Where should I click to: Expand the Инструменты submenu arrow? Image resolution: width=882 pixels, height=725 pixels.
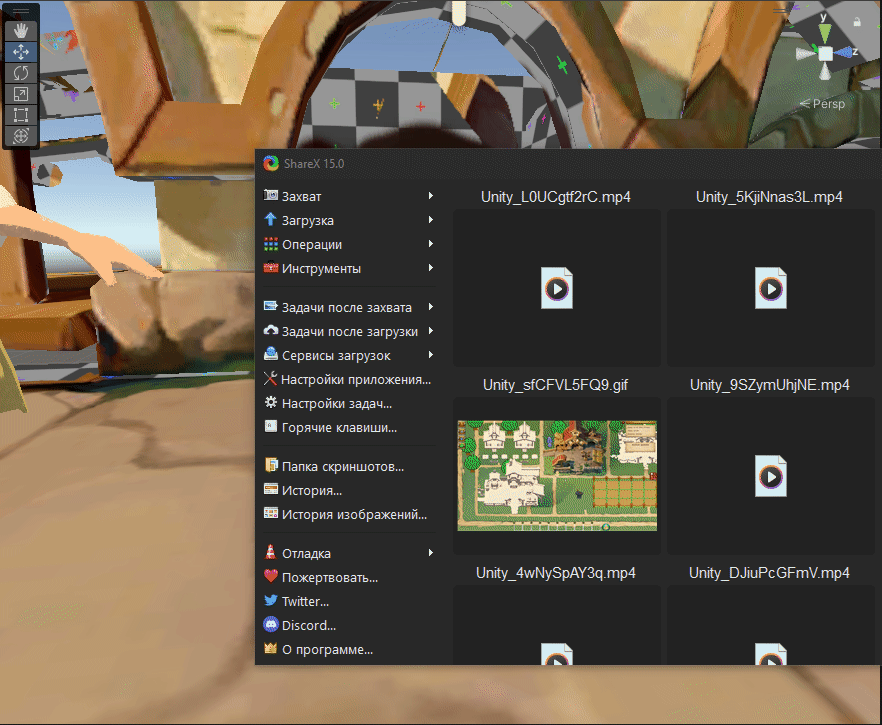click(x=430, y=268)
